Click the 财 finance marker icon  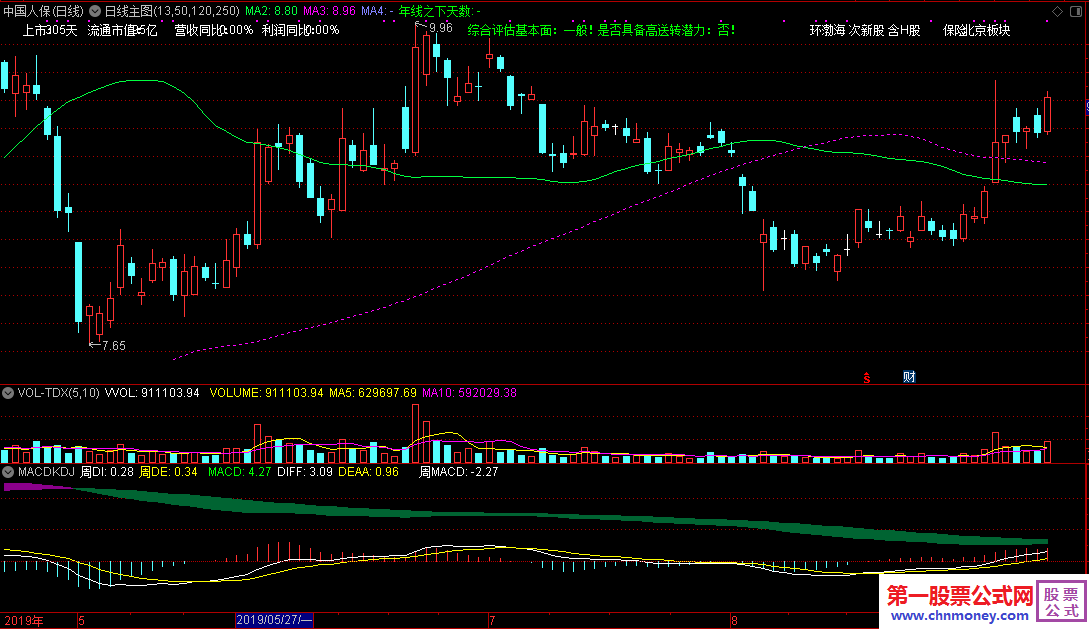909,377
